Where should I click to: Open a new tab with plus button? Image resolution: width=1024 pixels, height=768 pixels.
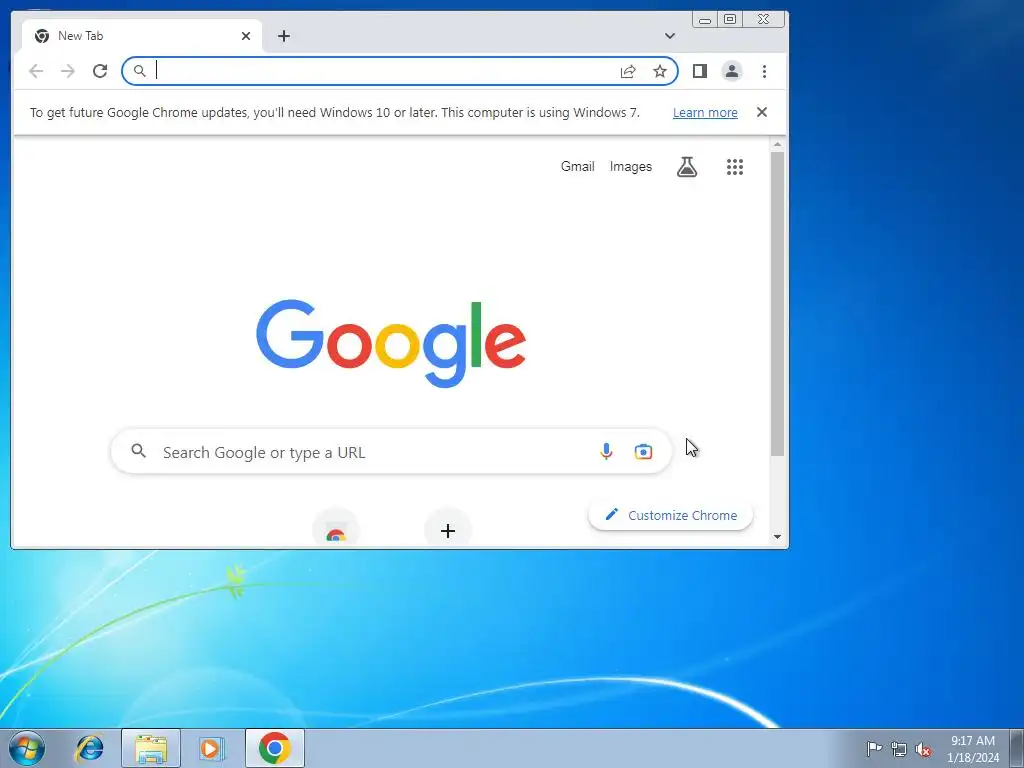[283, 36]
